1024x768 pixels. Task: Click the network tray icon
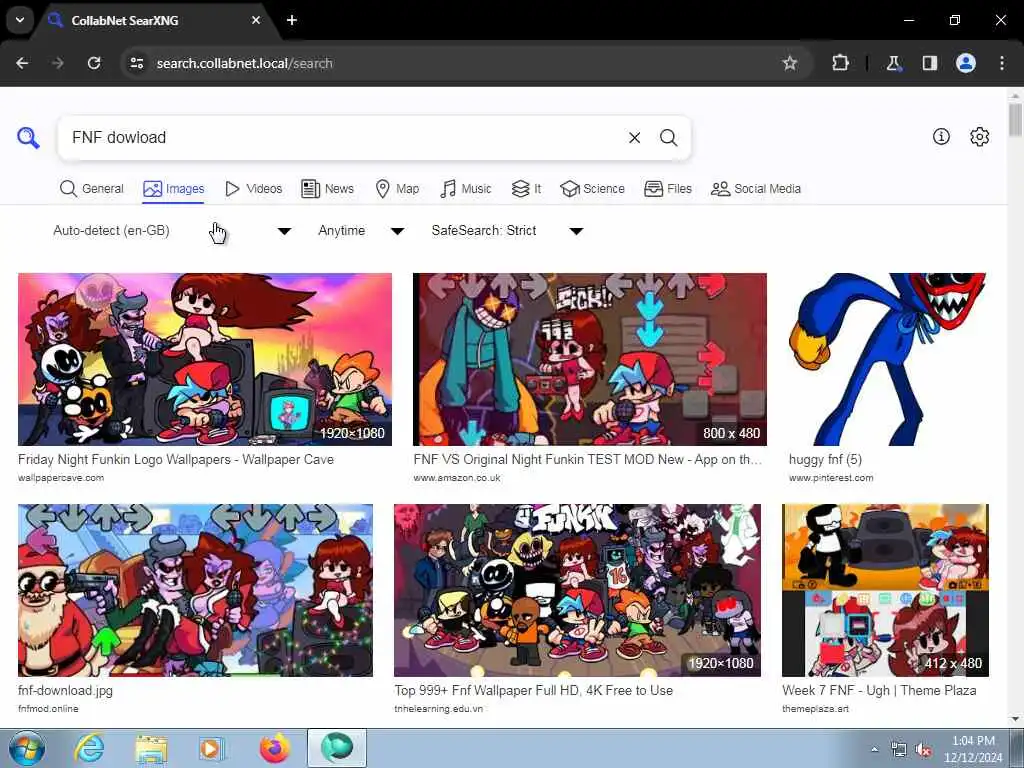[x=899, y=750]
